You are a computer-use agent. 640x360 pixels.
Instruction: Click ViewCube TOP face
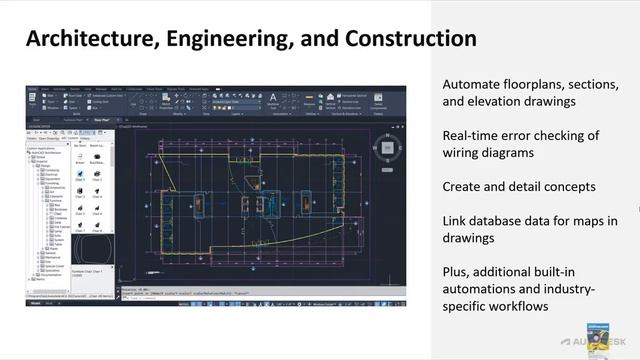pyautogui.click(x=387, y=148)
